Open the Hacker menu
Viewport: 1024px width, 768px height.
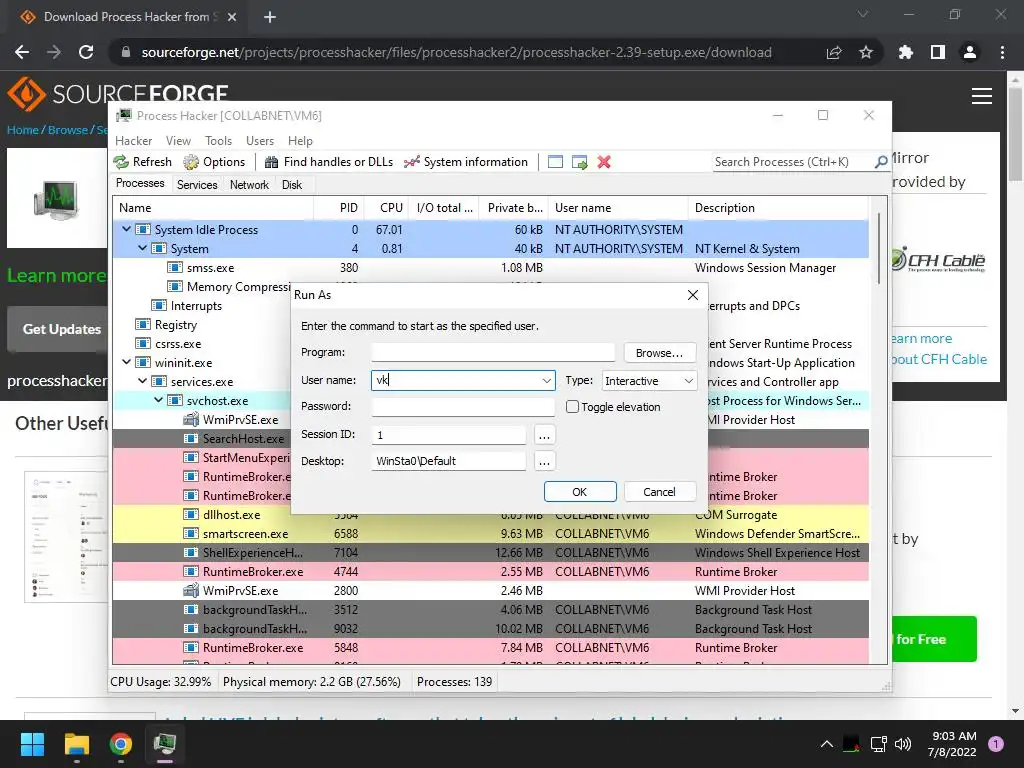pyautogui.click(x=133, y=141)
